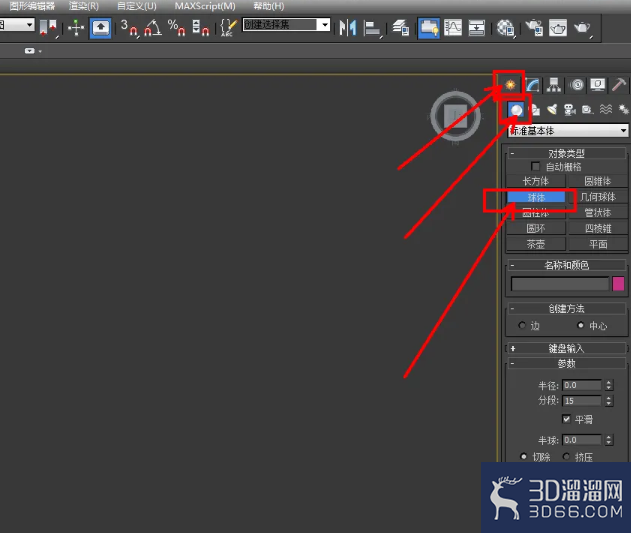Switch to the Create panel tab
The height and width of the screenshot is (533, 631).
pos(510,85)
